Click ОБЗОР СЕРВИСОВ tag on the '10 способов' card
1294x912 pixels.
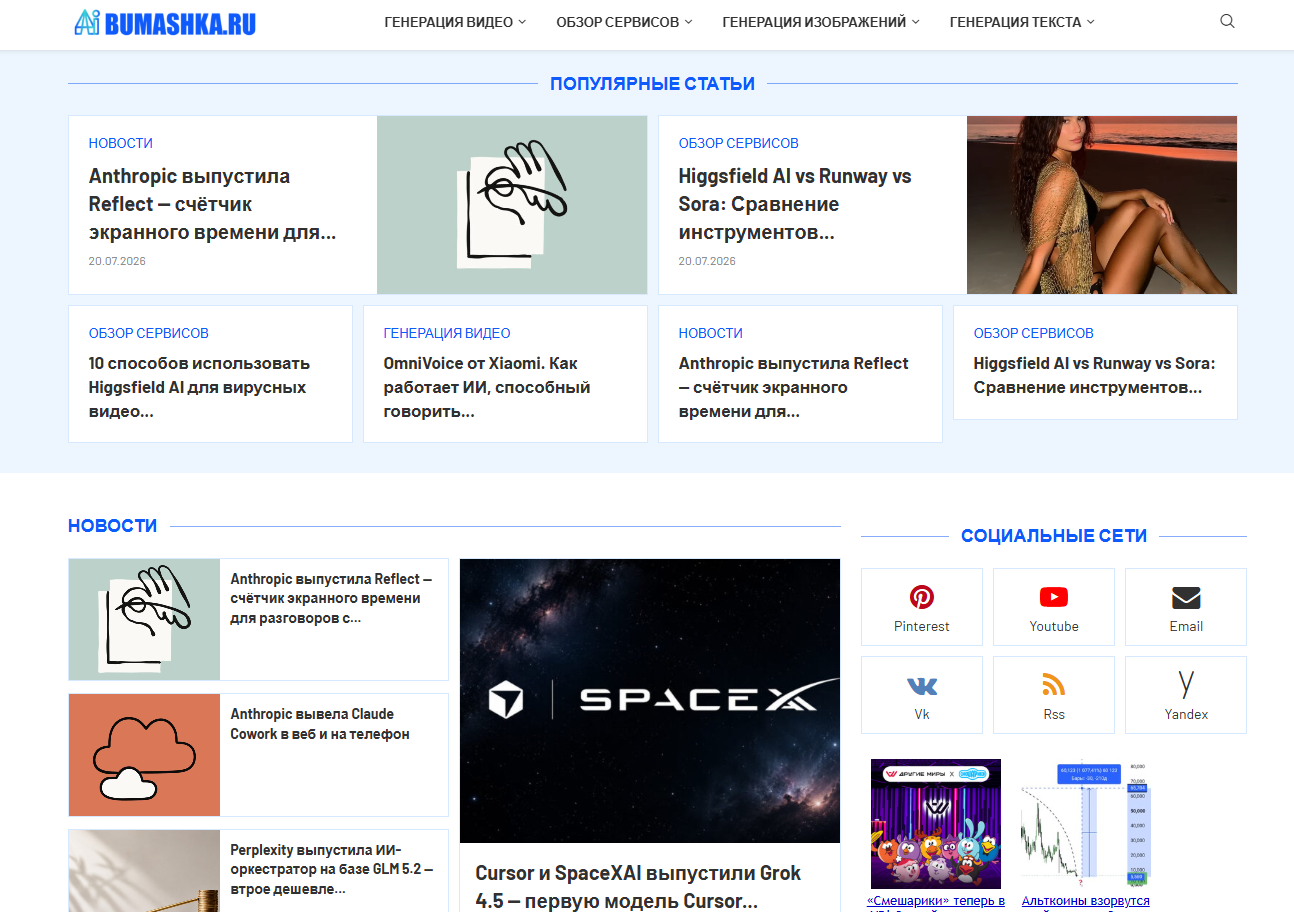[149, 333]
